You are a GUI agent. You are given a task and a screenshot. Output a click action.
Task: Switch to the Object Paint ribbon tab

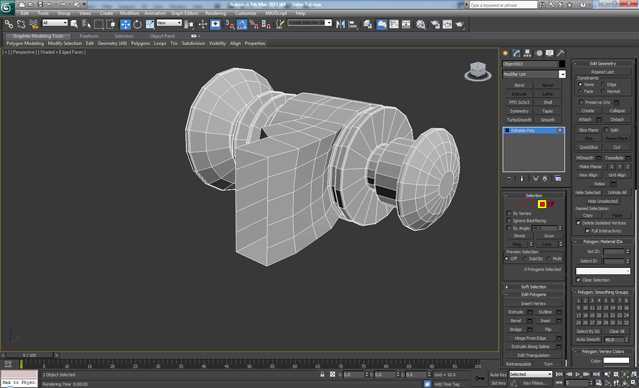[x=162, y=36]
